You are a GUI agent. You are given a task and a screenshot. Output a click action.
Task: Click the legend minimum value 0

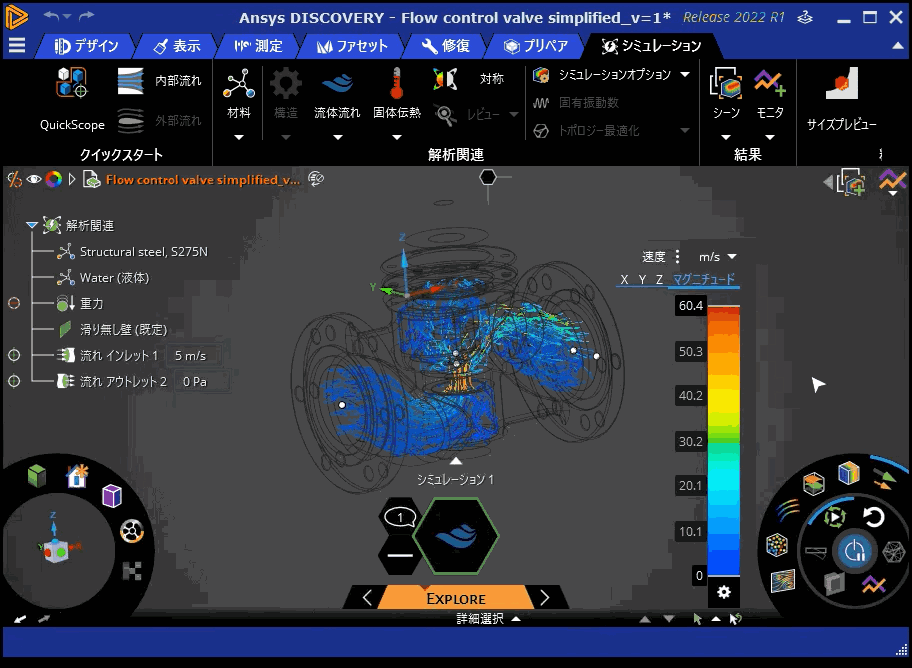coord(699,575)
